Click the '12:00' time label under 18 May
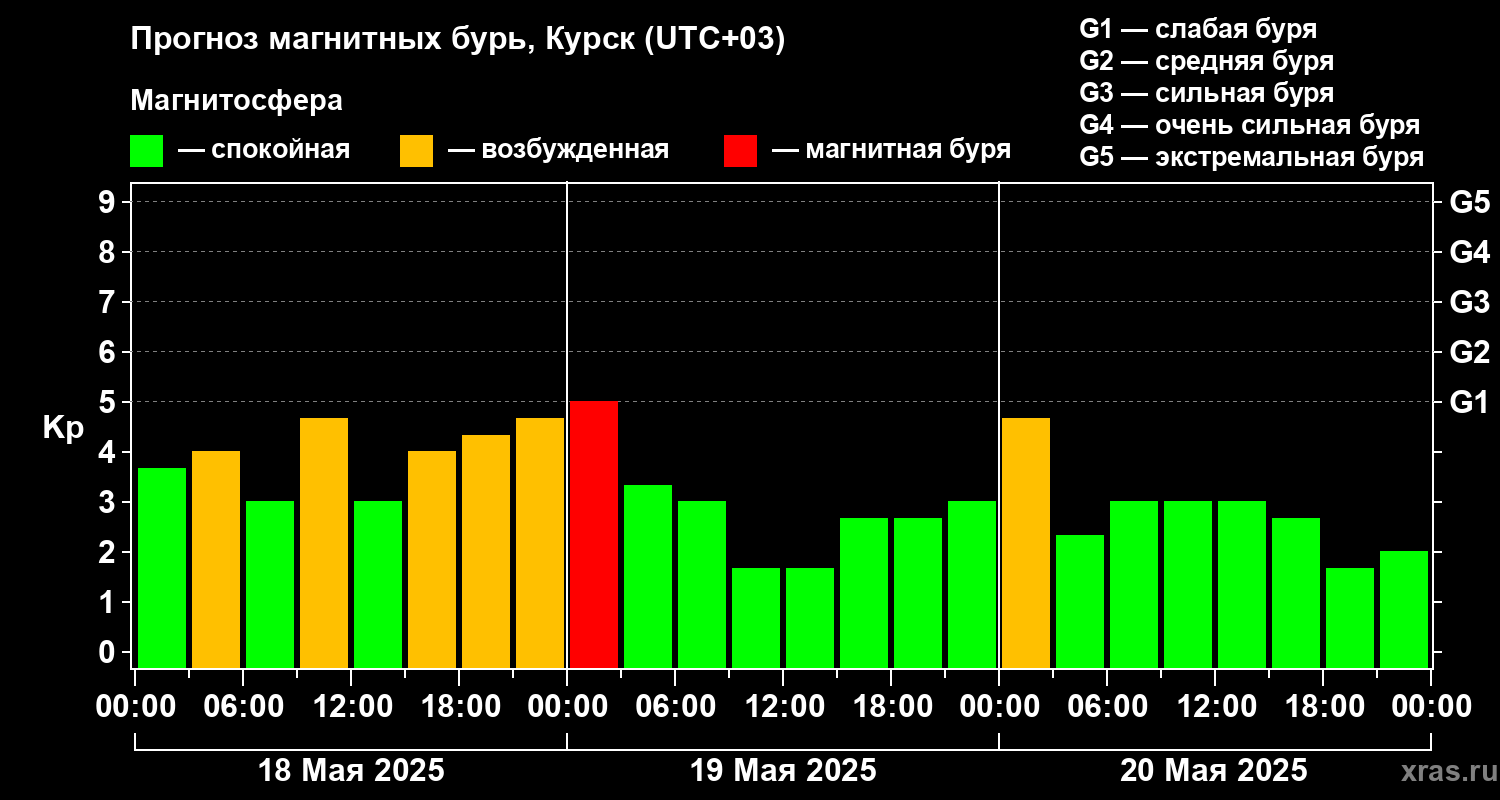Image resolution: width=1500 pixels, height=800 pixels. tap(351, 707)
